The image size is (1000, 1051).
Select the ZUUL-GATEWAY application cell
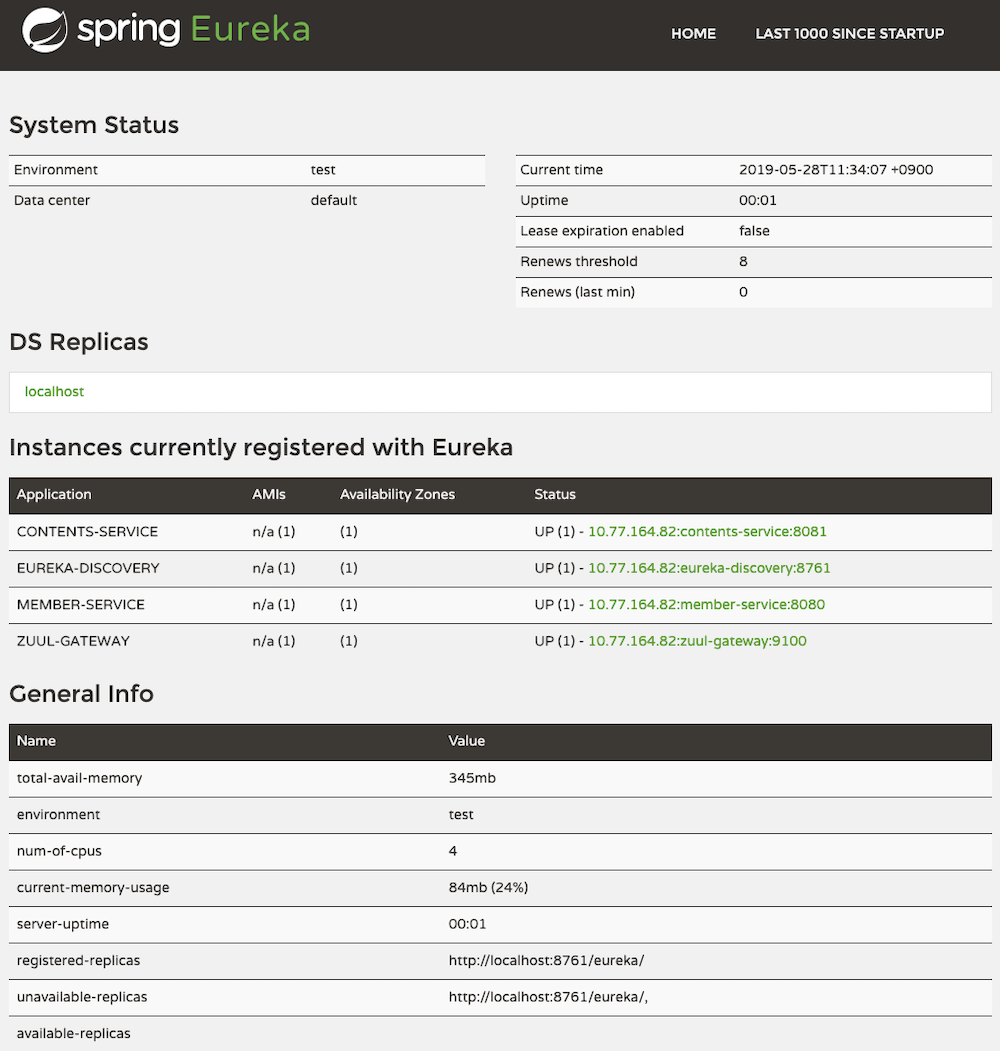[x=73, y=641]
